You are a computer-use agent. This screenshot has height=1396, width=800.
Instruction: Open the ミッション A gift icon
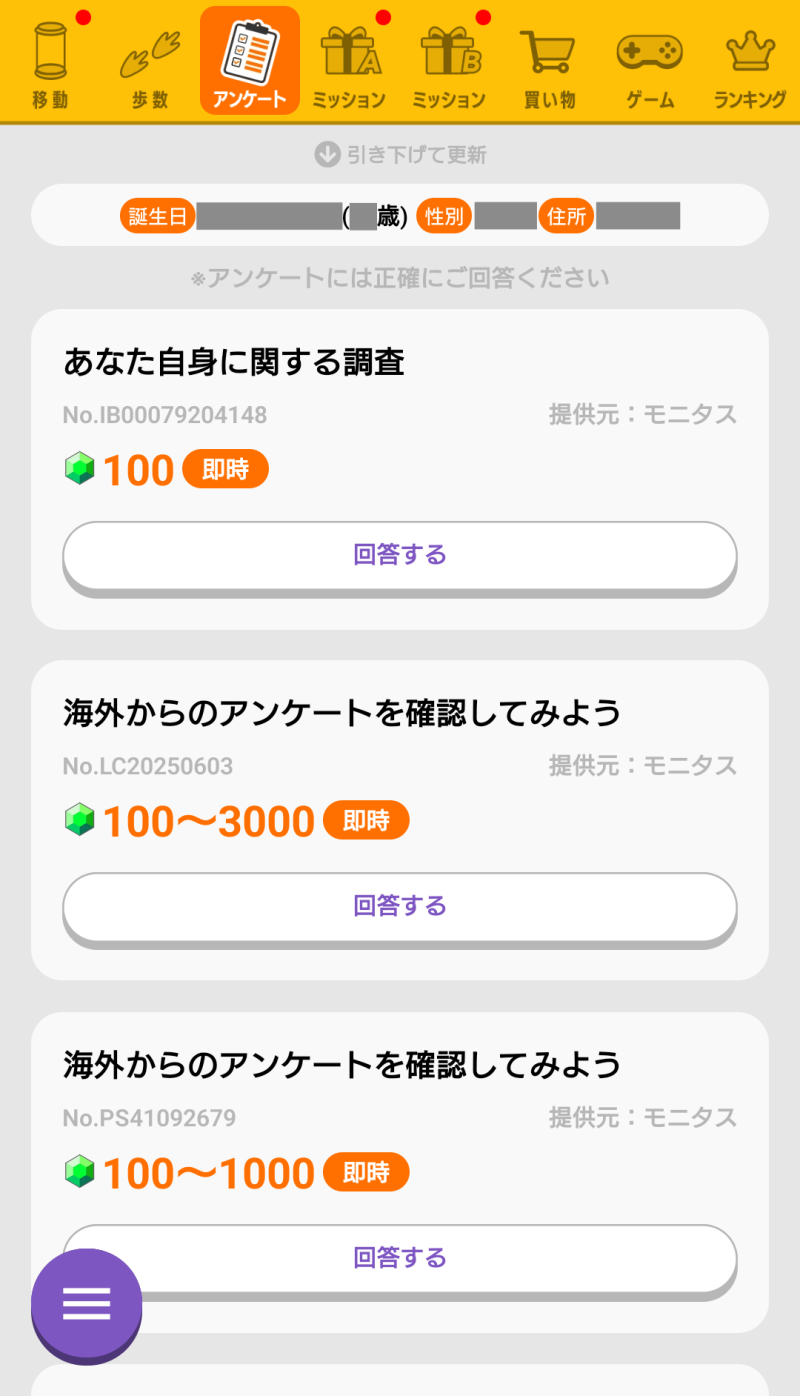[x=349, y=60]
